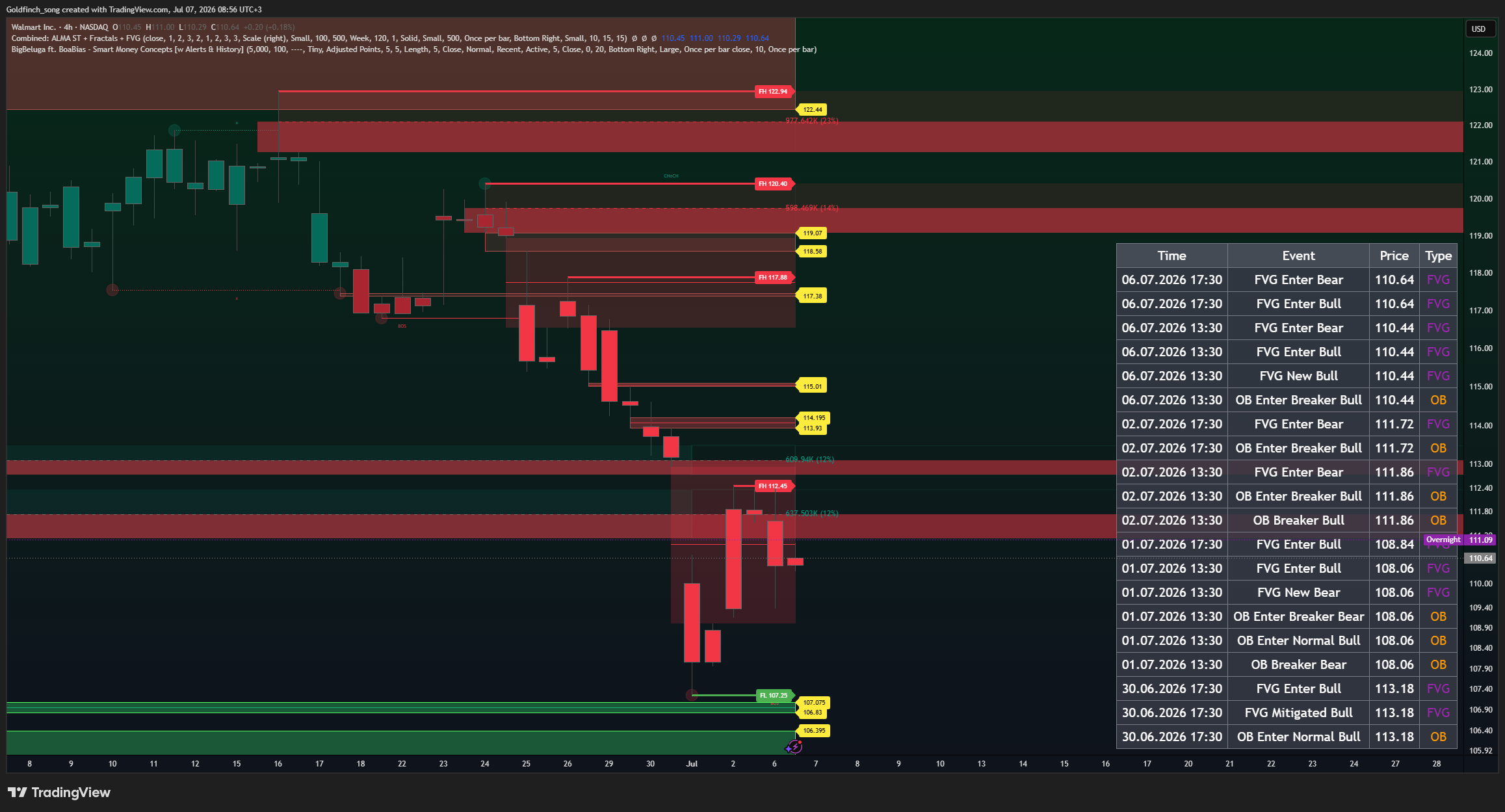Click the Type column header in table
The height and width of the screenshot is (812, 1505).
click(x=1439, y=256)
